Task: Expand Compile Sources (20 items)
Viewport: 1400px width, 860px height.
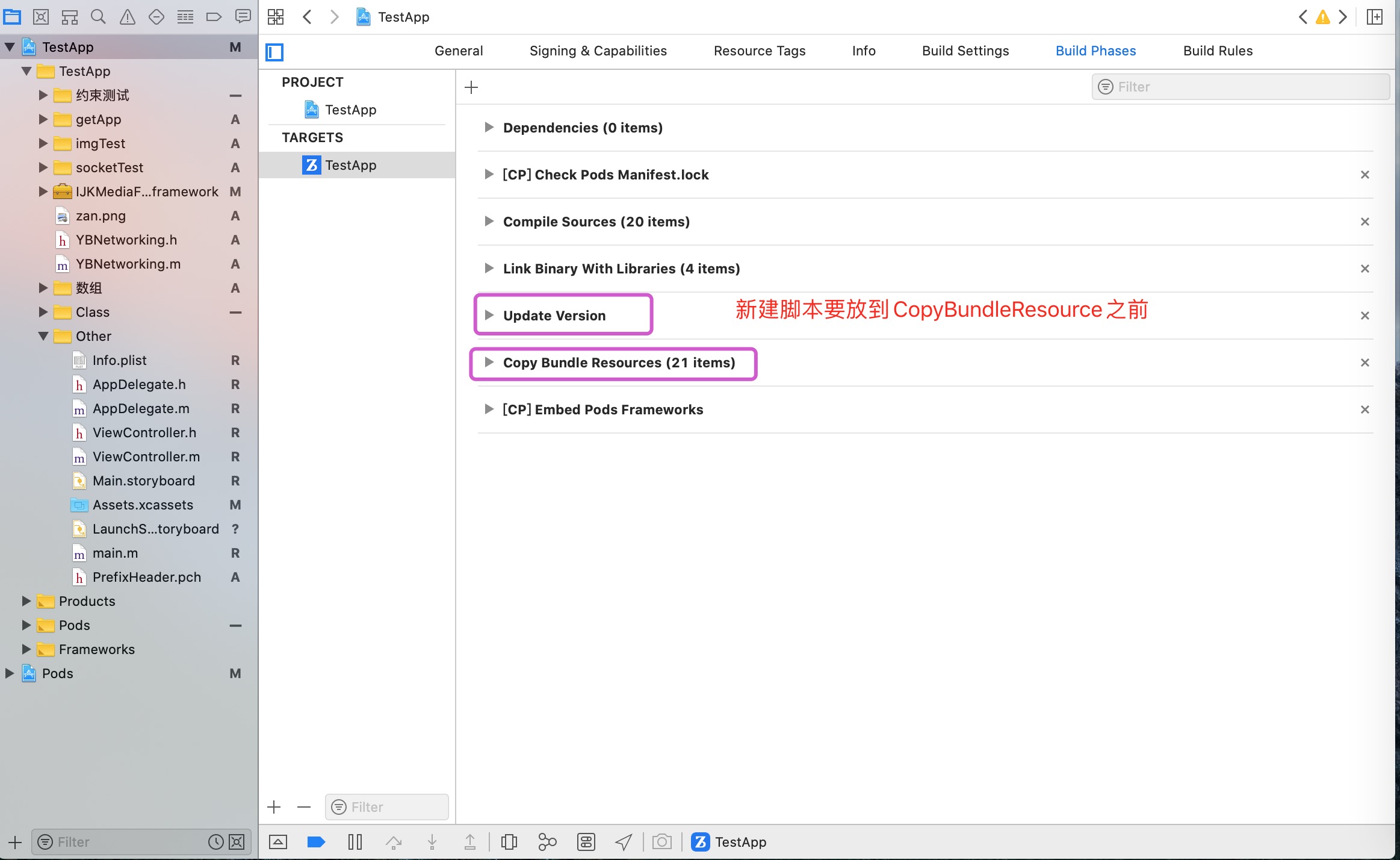Action: tap(489, 221)
